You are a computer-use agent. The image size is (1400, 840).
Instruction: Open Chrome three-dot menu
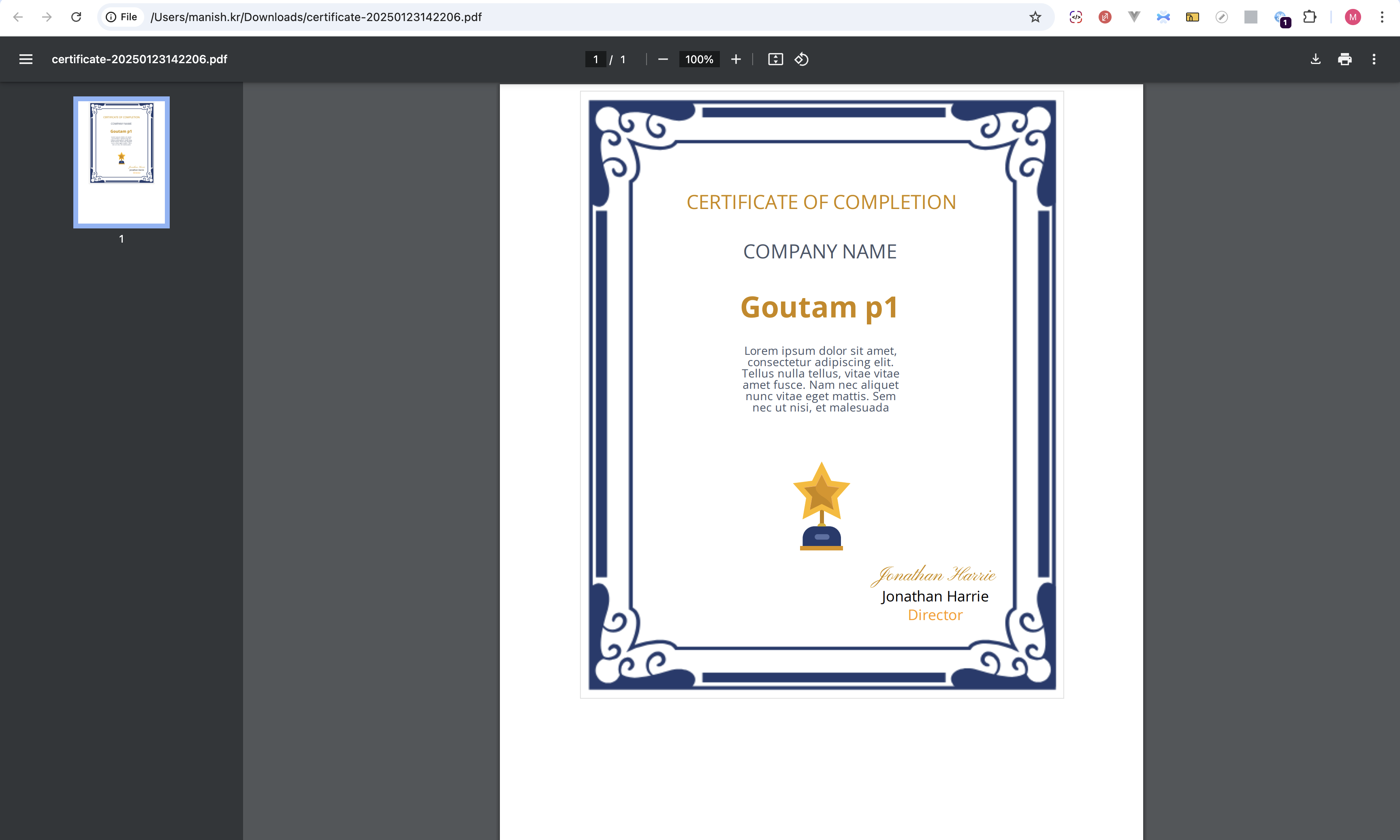1382,17
